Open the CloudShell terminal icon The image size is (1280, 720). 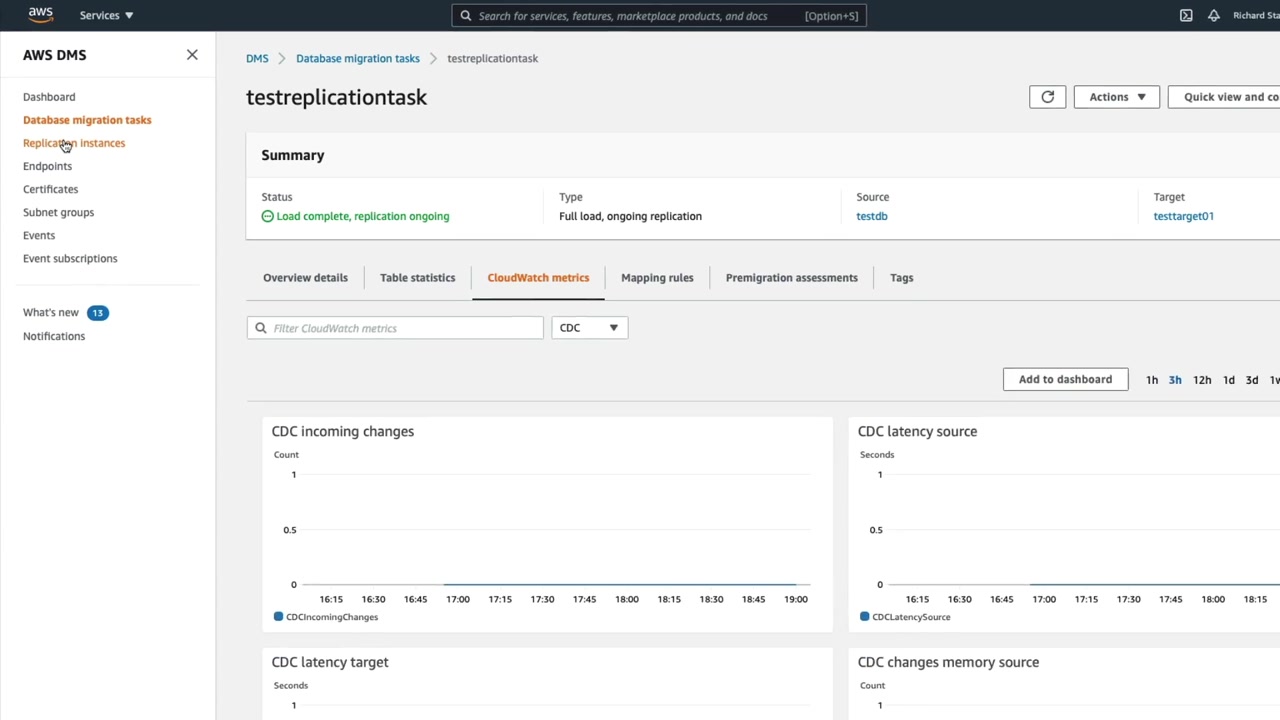(1186, 15)
